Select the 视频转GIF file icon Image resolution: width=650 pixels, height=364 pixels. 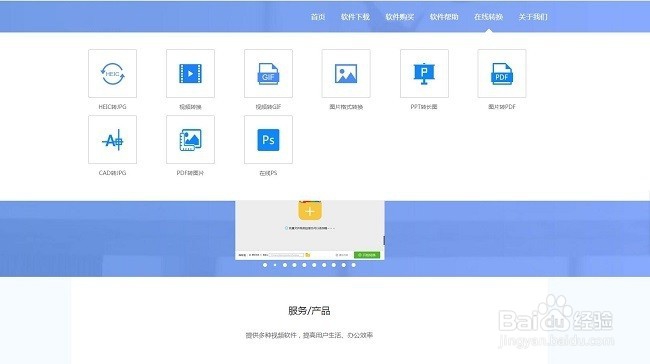(x=268, y=73)
